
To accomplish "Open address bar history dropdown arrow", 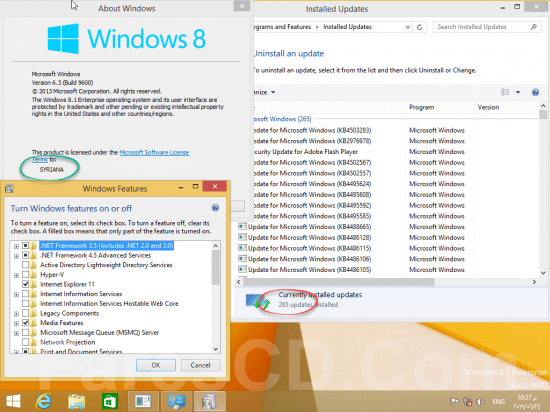I will tap(408, 27).
